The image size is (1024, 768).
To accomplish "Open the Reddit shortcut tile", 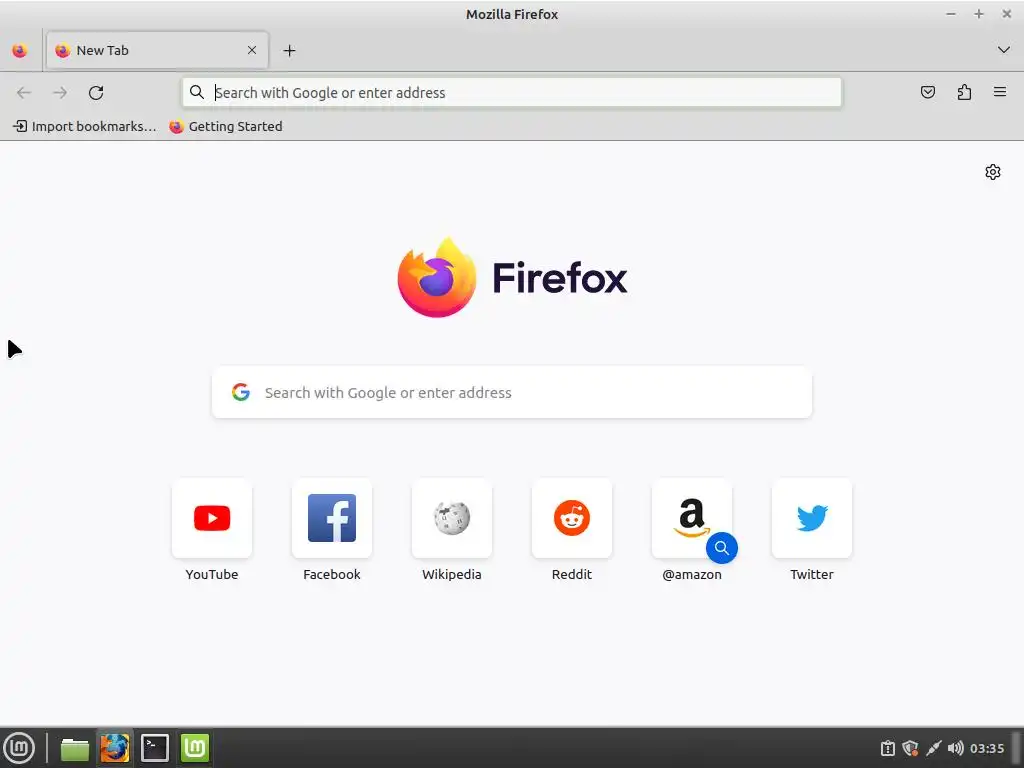I will point(572,518).
